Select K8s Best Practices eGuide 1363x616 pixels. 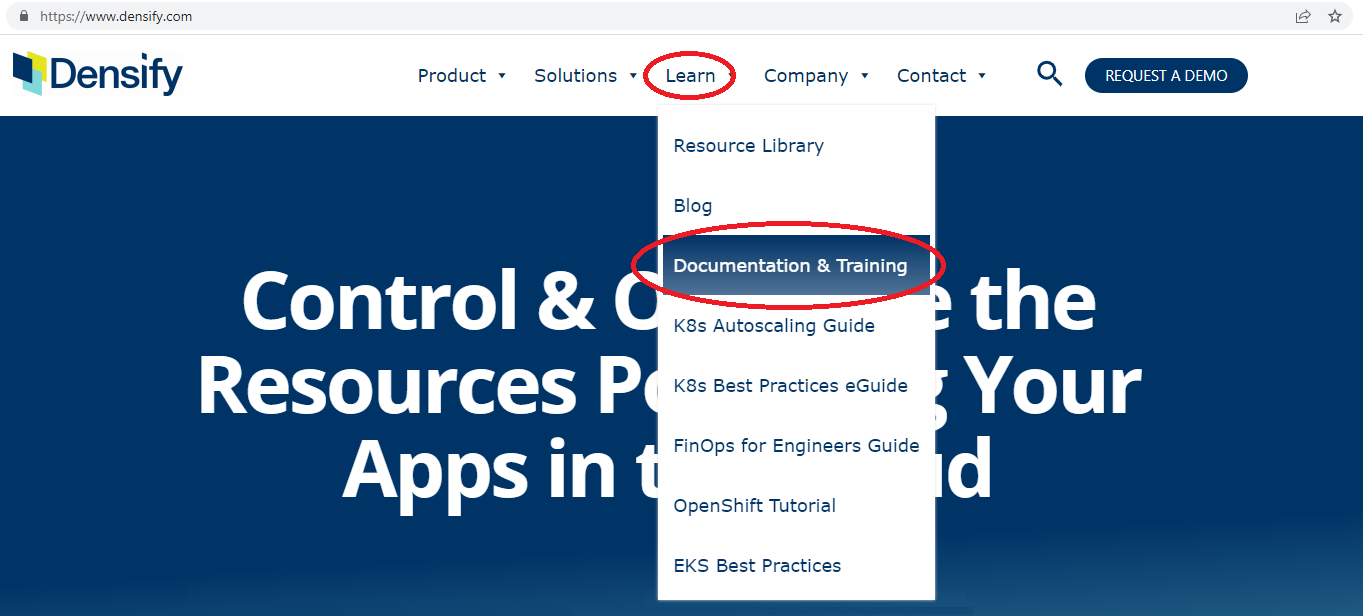click(790, 386)
